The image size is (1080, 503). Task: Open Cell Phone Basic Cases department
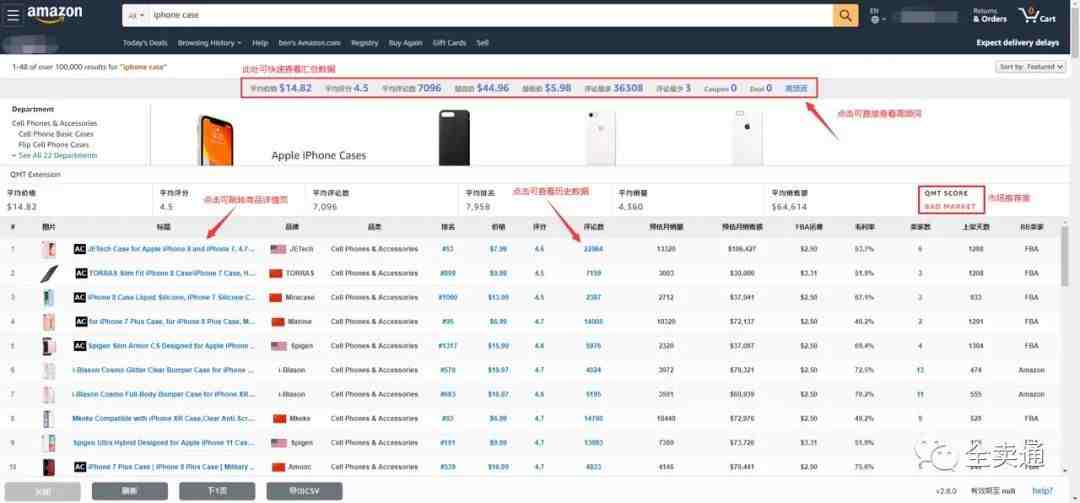click(x=56, y=134)
